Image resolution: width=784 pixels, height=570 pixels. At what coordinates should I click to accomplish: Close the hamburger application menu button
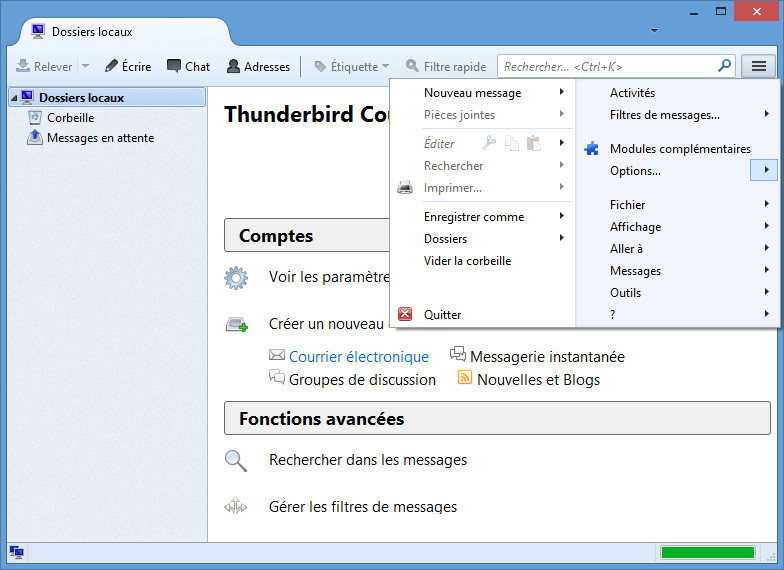pyautogui.click(x=758, y=66)
